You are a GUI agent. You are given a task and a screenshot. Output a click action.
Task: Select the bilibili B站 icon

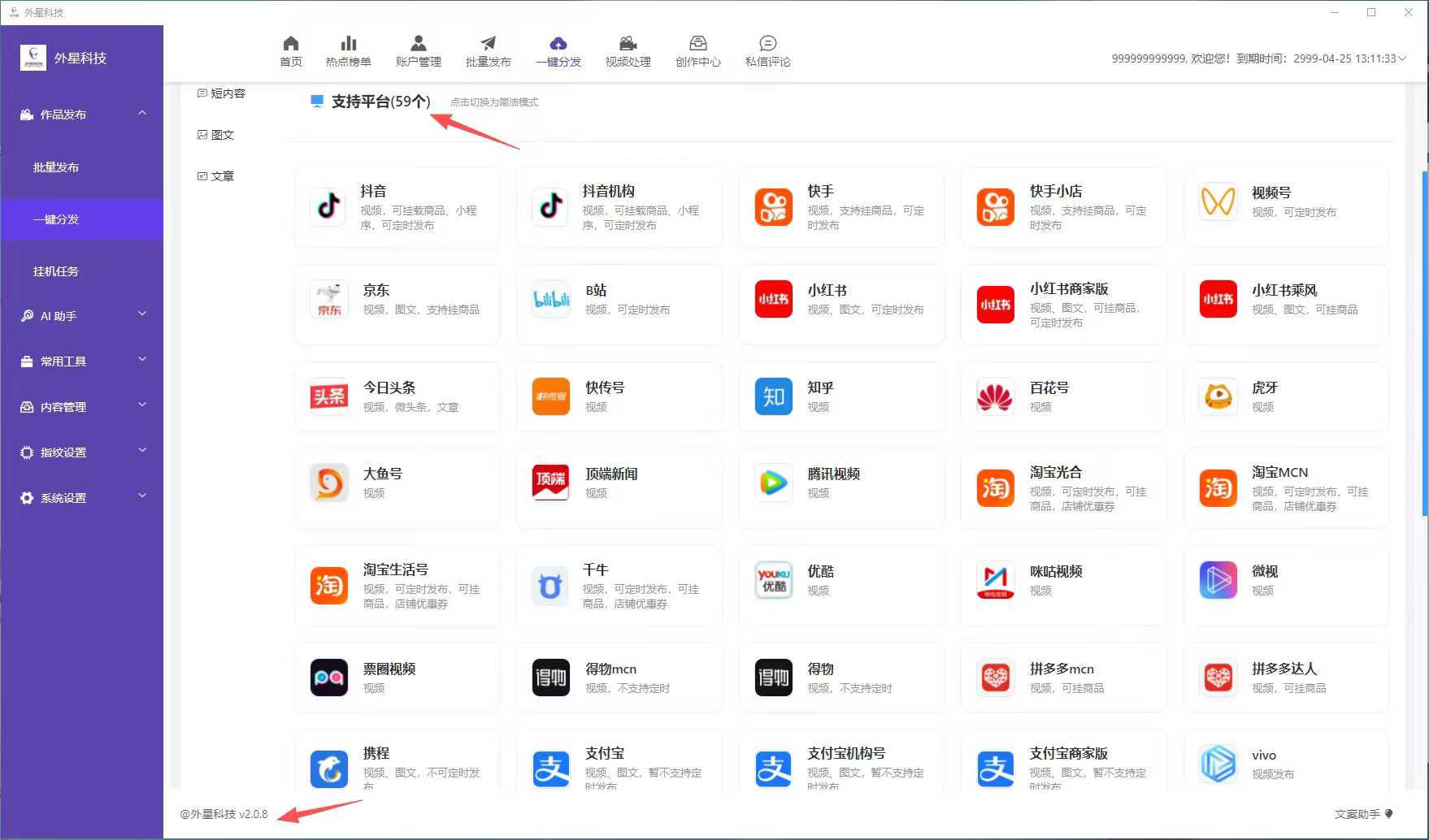point(550,299)
